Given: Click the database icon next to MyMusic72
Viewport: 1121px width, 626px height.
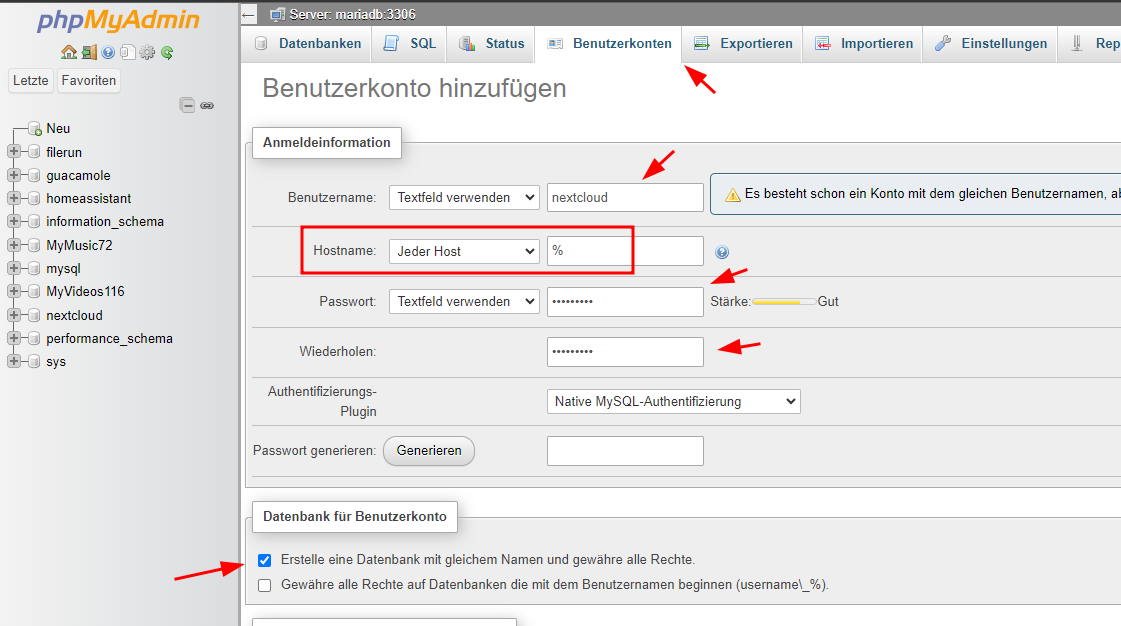Looking at the screenshot, I should (x=34, y=245).
